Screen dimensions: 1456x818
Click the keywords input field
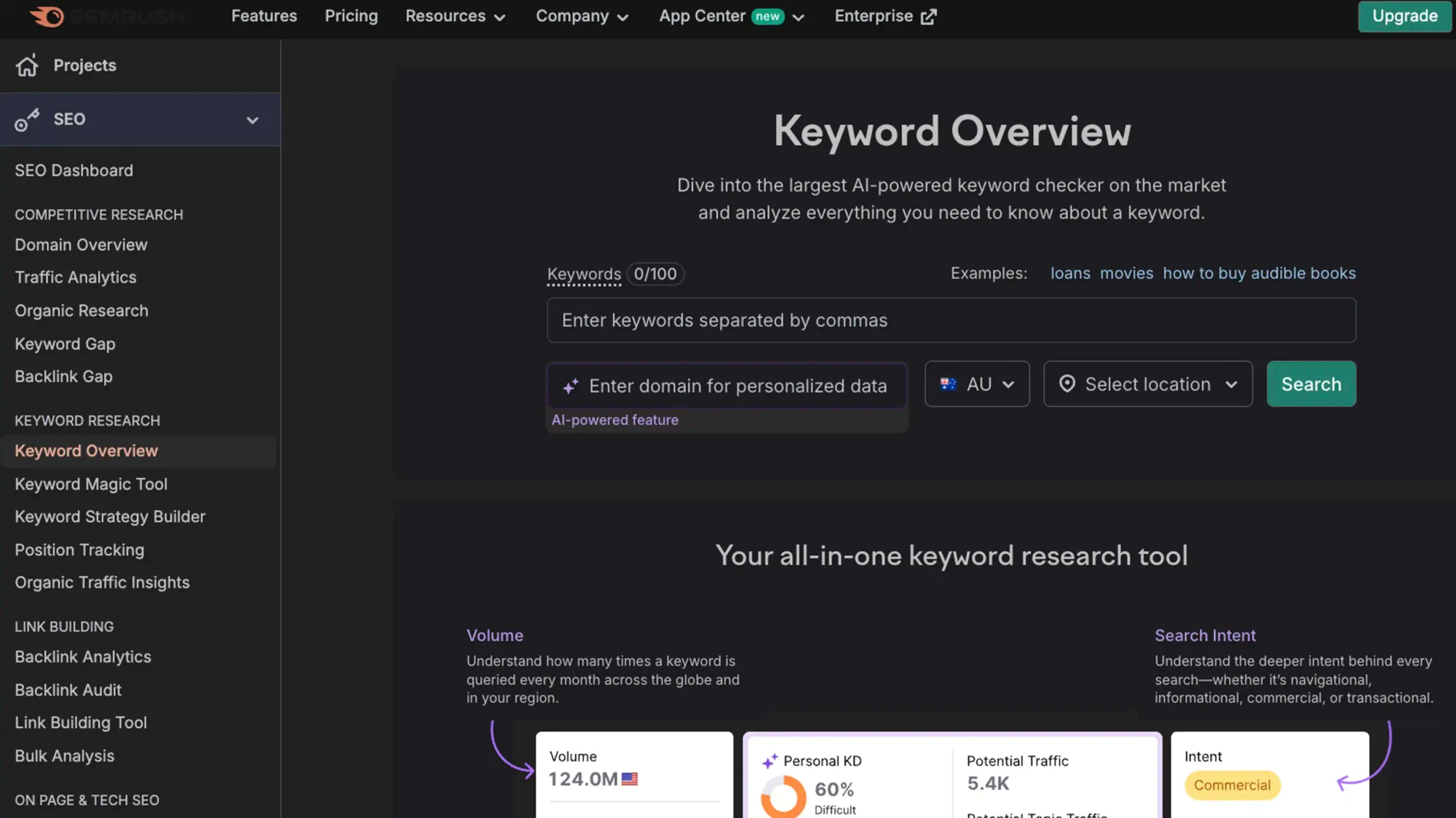(951, 320)
